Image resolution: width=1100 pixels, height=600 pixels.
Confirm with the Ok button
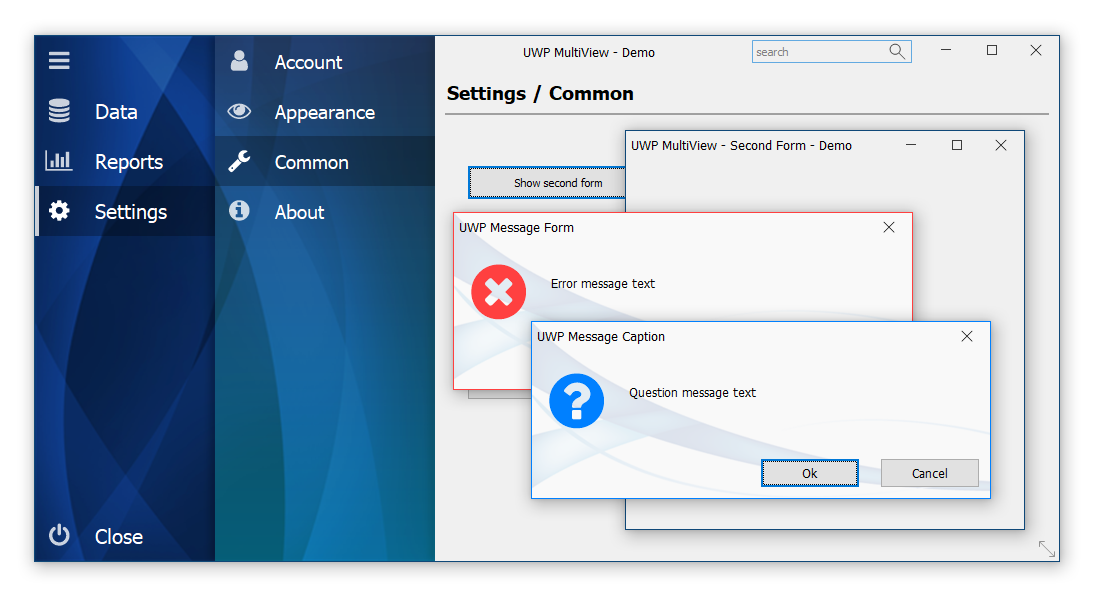[810, 473]
